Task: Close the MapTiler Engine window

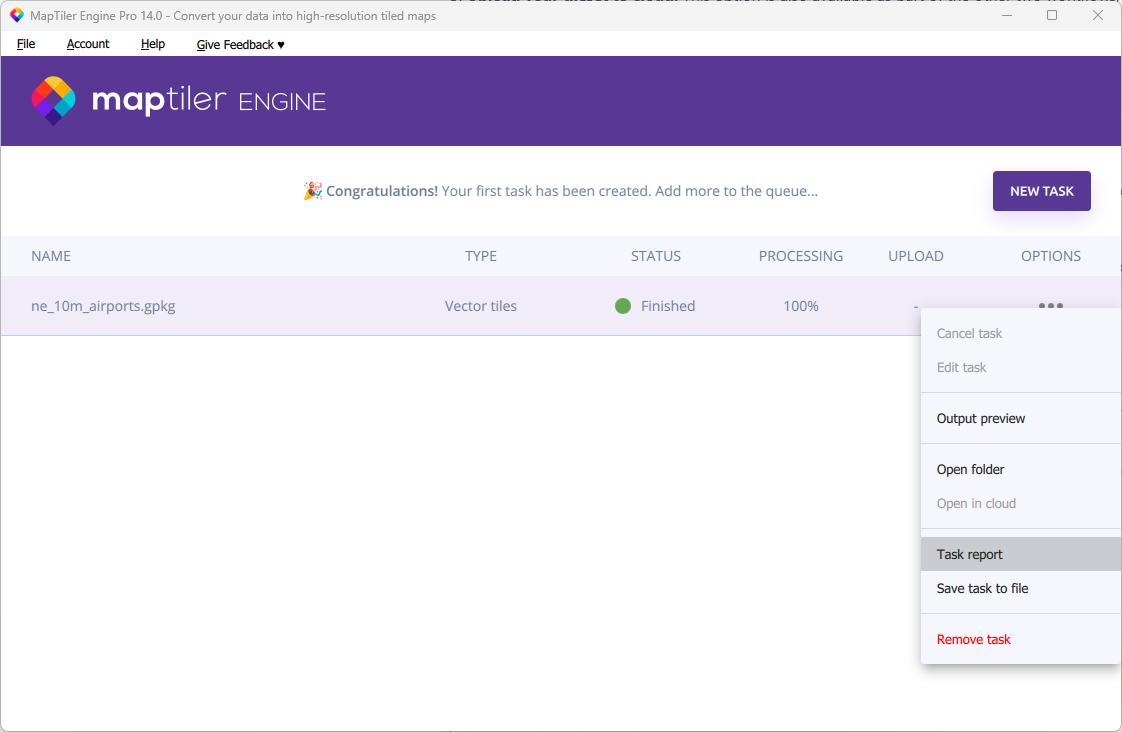Action: pos(1097,16)
